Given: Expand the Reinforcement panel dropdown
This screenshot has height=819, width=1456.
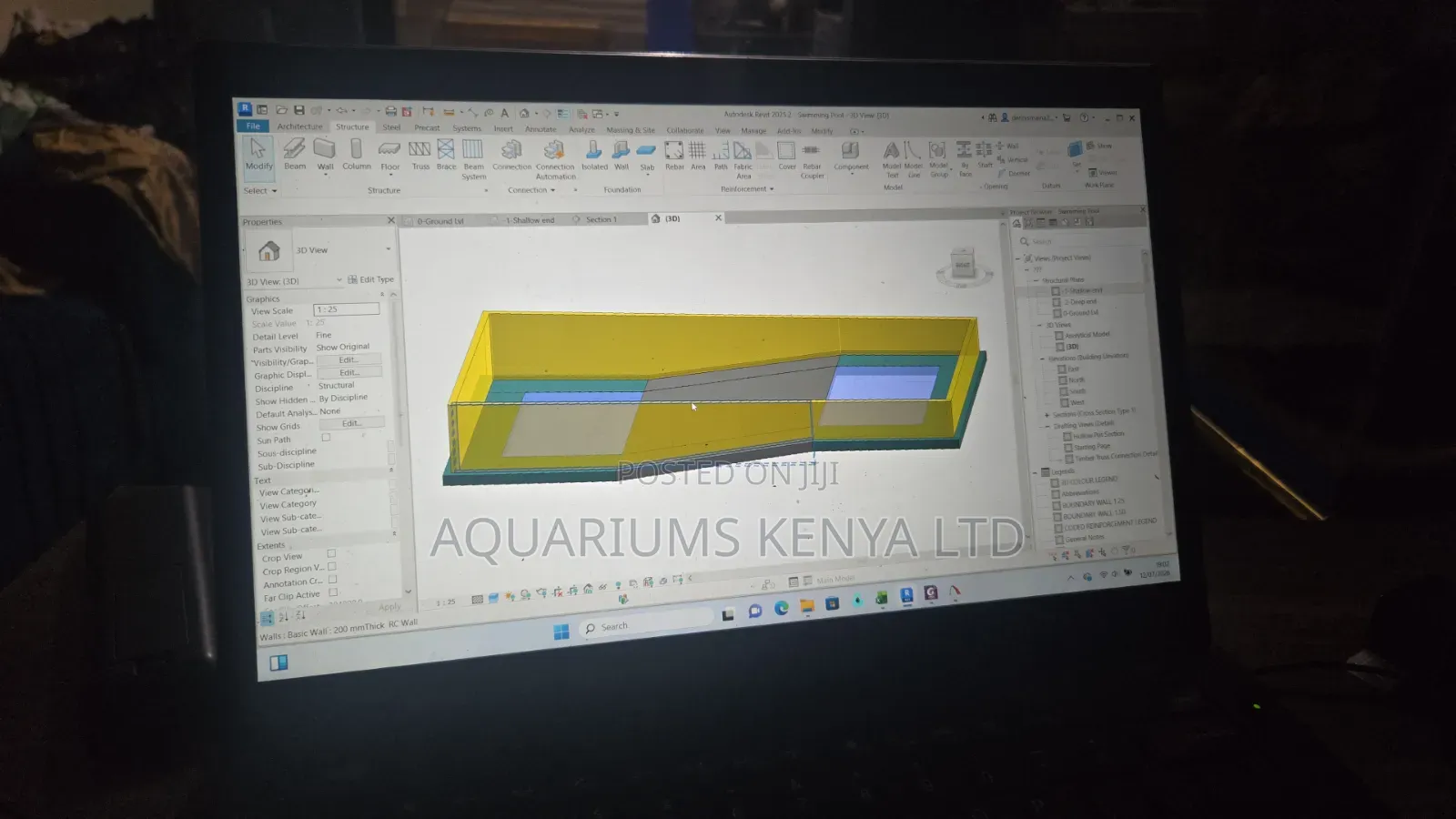Looking at the screenshot, I should pyautogui.click(x=747, y=189).
